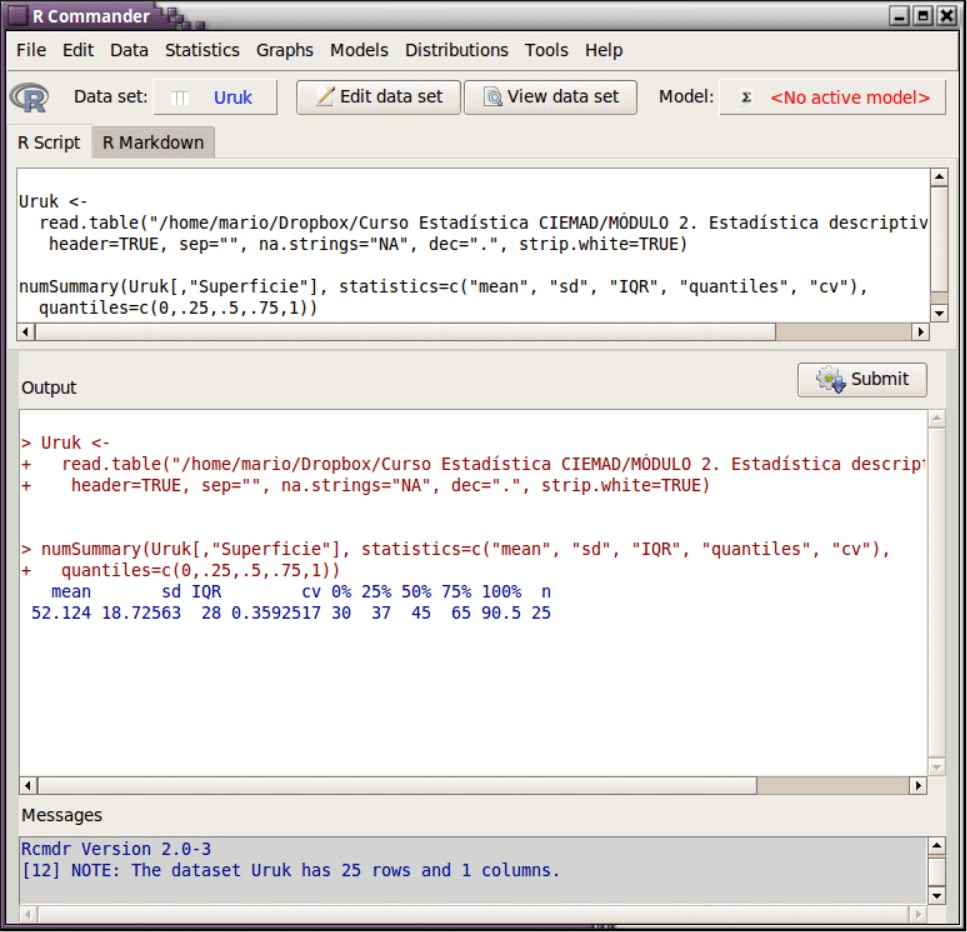Viewport: 967px width, 932px height.
Task: Switch to the R Script tab
Action: tap(49, 142)
